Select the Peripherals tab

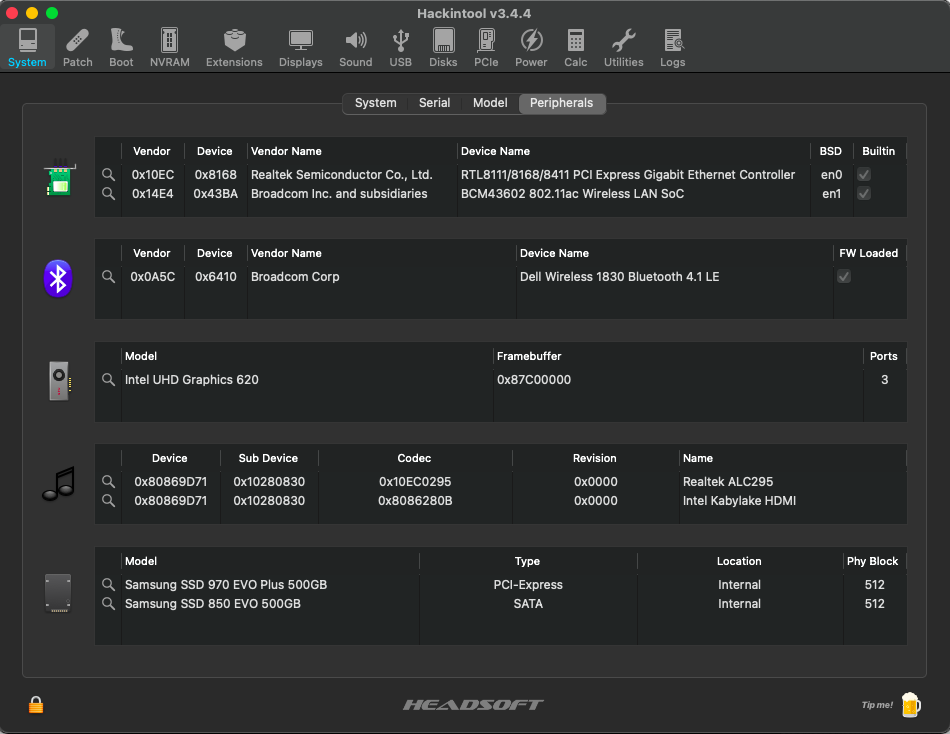tap(562, 103)
